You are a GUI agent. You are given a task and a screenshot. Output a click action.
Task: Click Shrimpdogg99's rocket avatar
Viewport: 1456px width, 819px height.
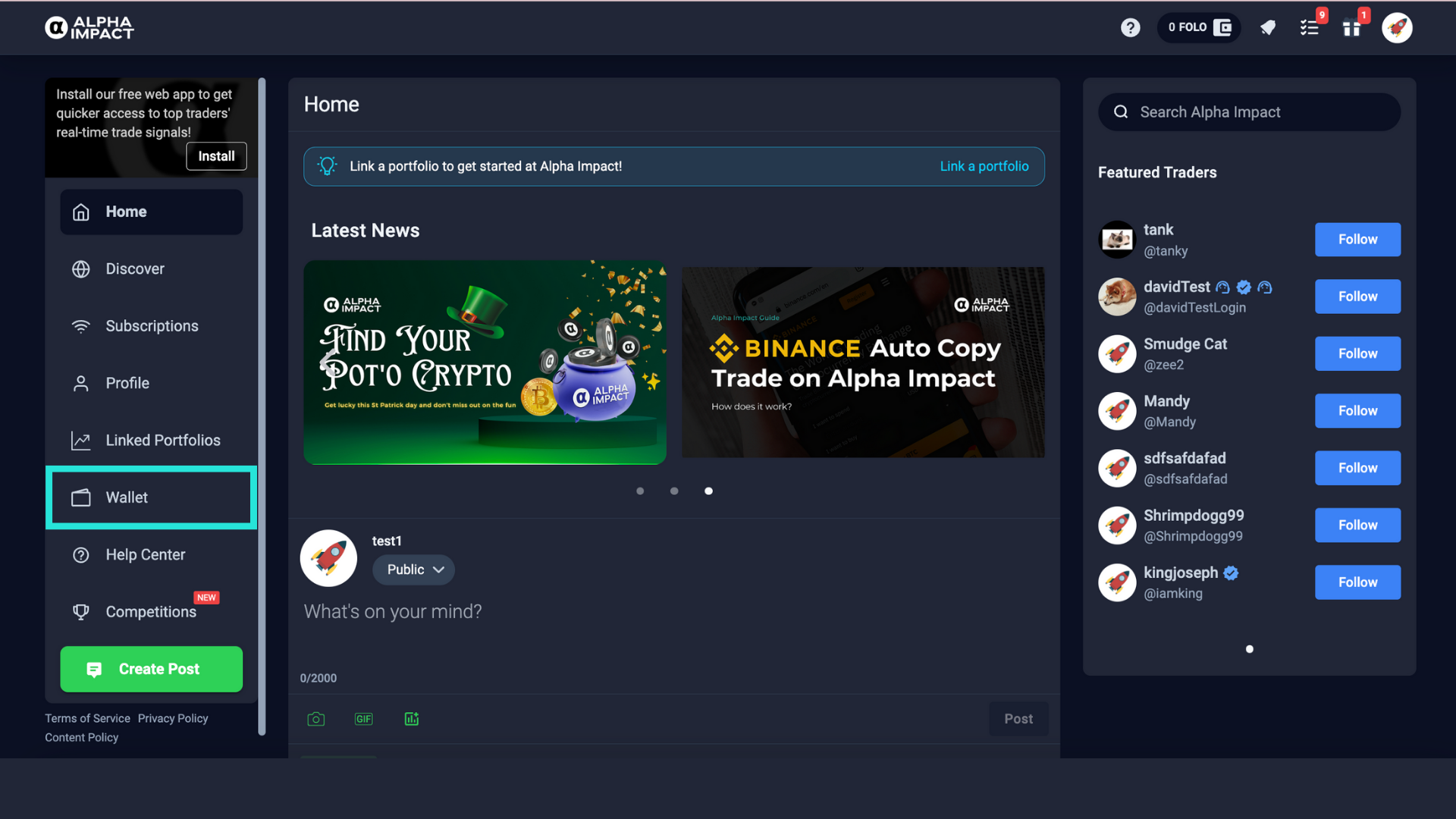[1117, 526]
